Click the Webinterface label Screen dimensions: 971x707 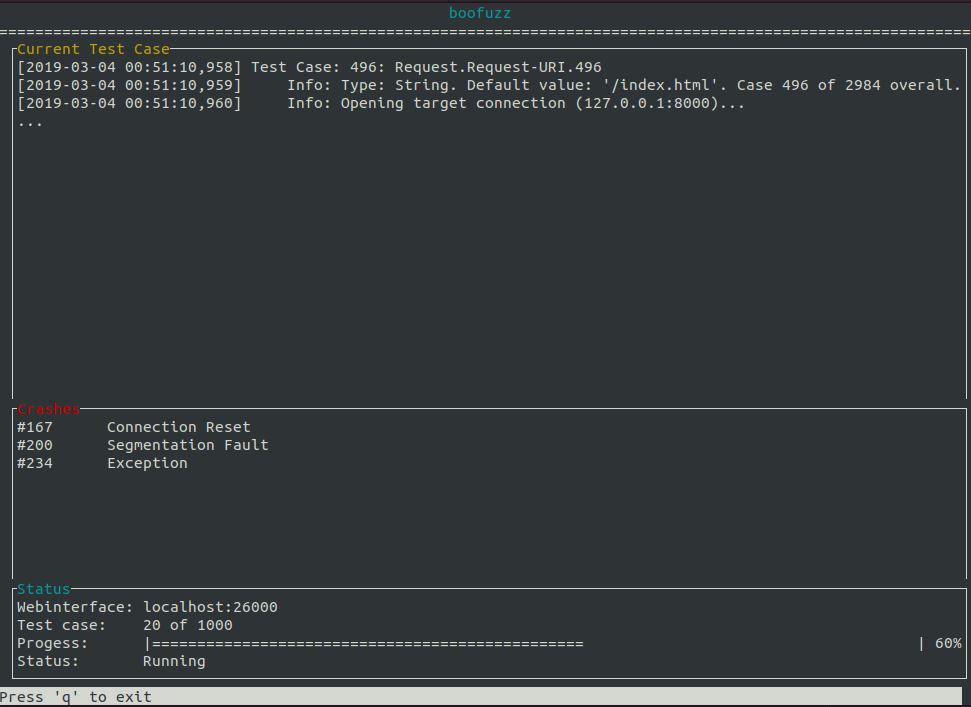[x=74, y=607]
